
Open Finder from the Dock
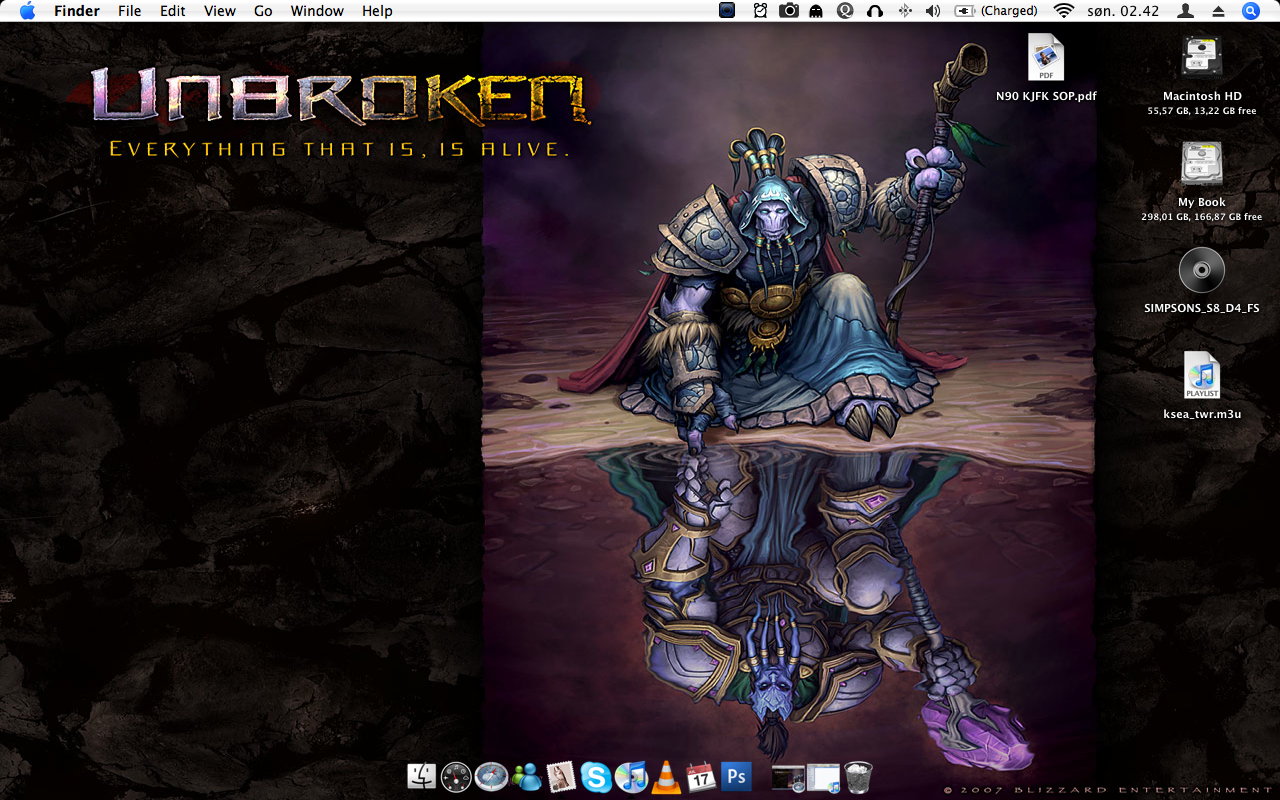pyautogui.click(x=422, y=776)
